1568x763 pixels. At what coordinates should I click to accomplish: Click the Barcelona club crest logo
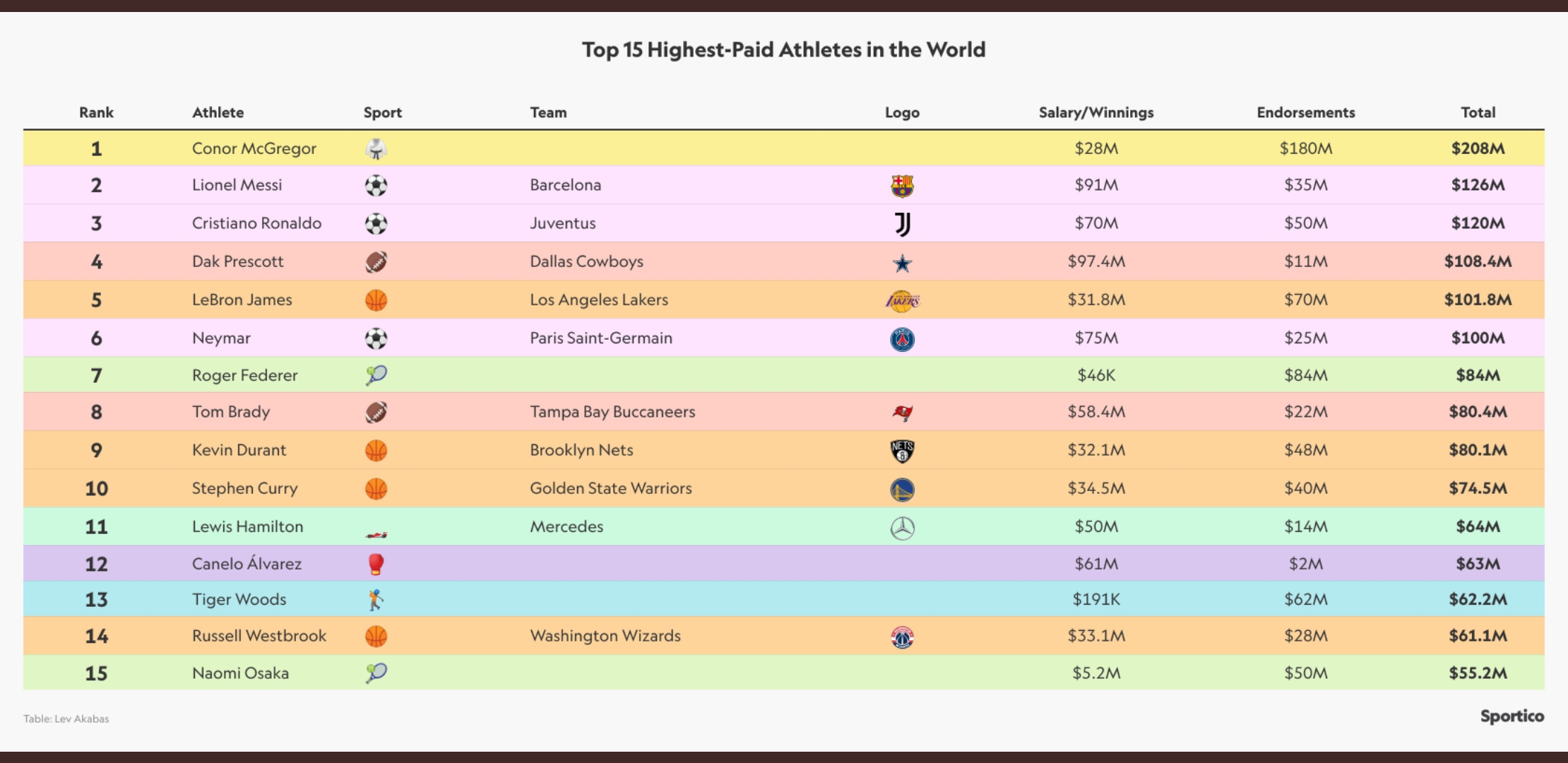902,186
